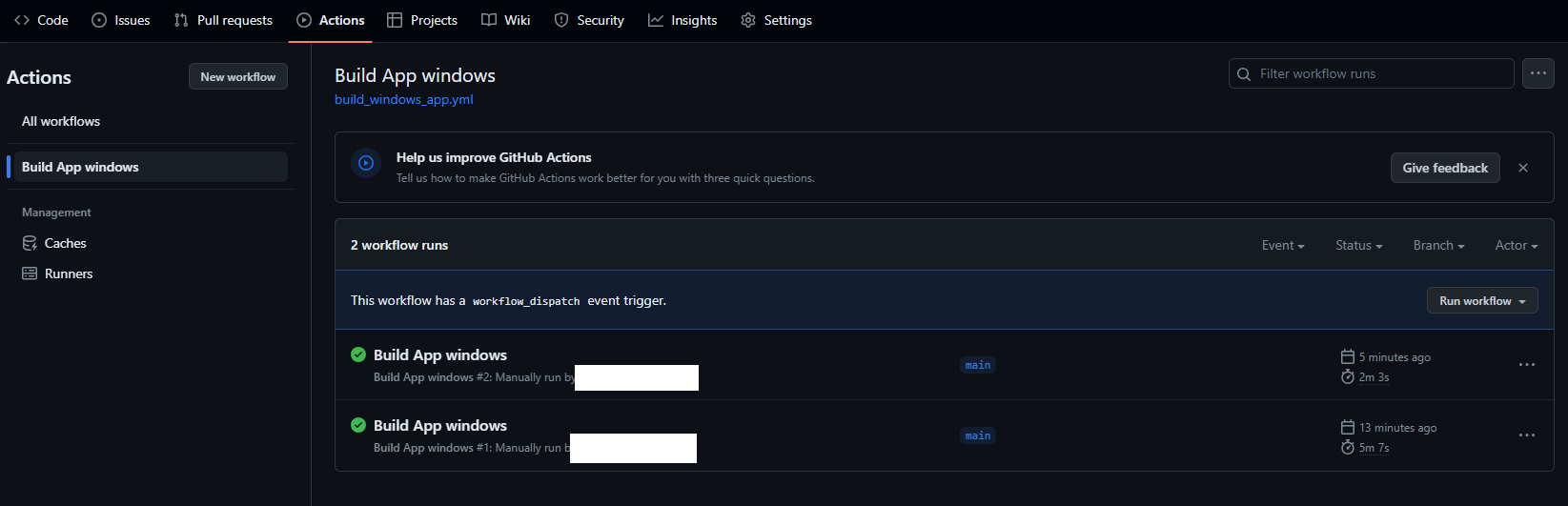Click calendar icon beside 13 minutes ago
Screen dimensions: 1568x506
pyautogui.click(x=1348, y=427)
